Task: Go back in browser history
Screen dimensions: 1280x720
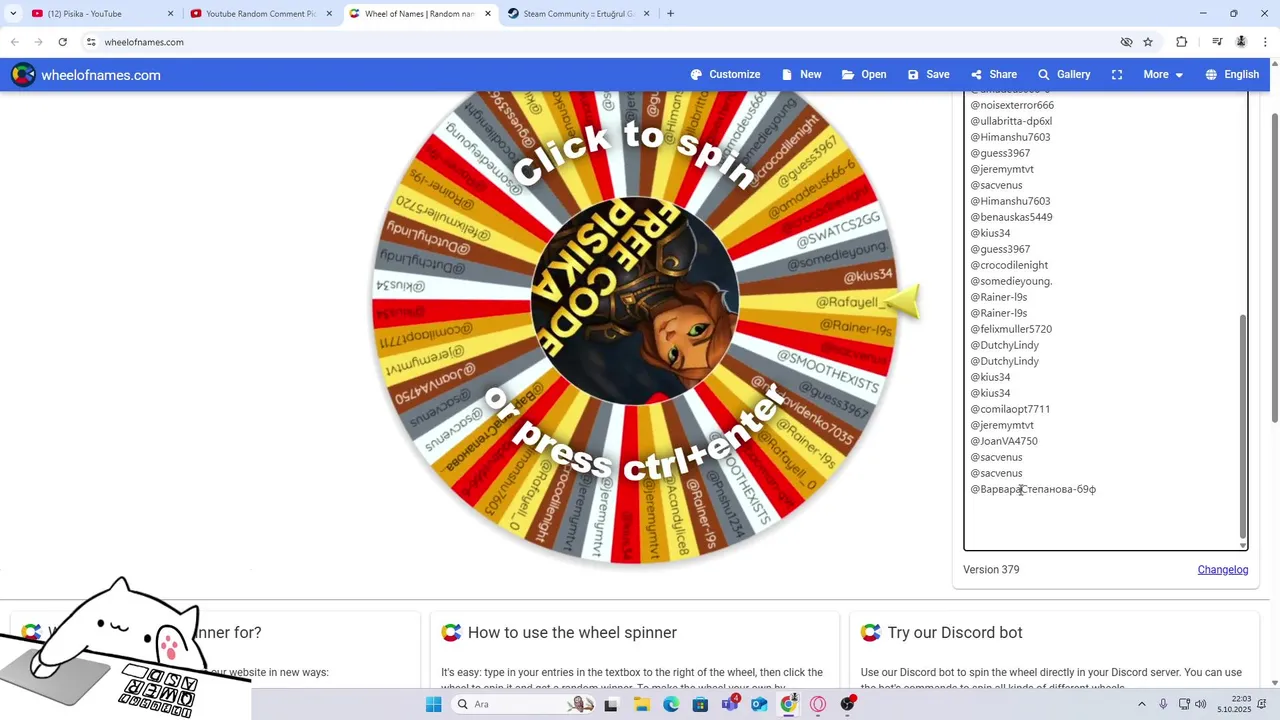Action: [14, 42]
